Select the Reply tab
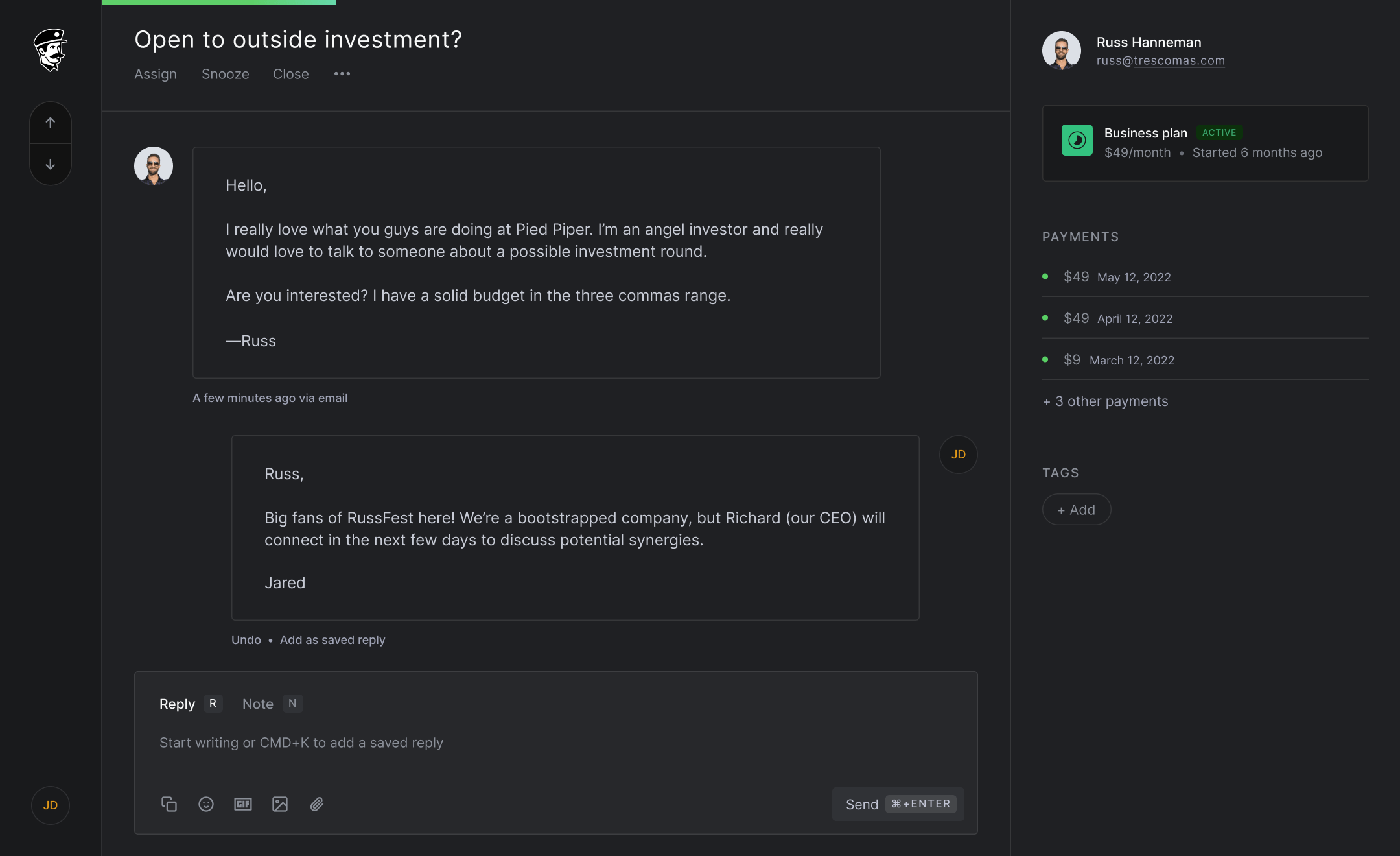This screenshot has height=856, width=1400. 177,704
